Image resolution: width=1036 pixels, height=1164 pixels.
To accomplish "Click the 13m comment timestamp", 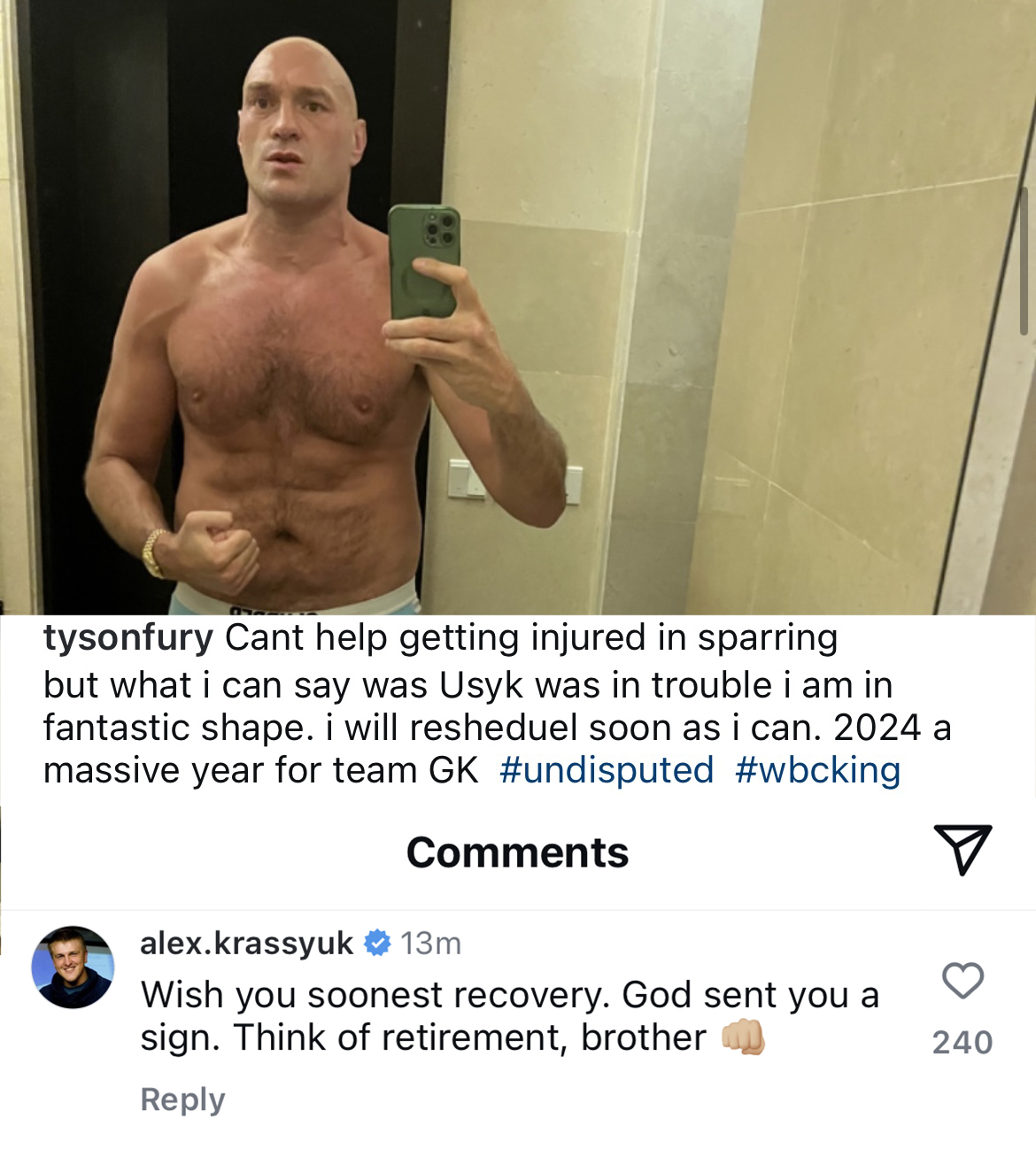I will pyautogui.click(x=430, y=944).
